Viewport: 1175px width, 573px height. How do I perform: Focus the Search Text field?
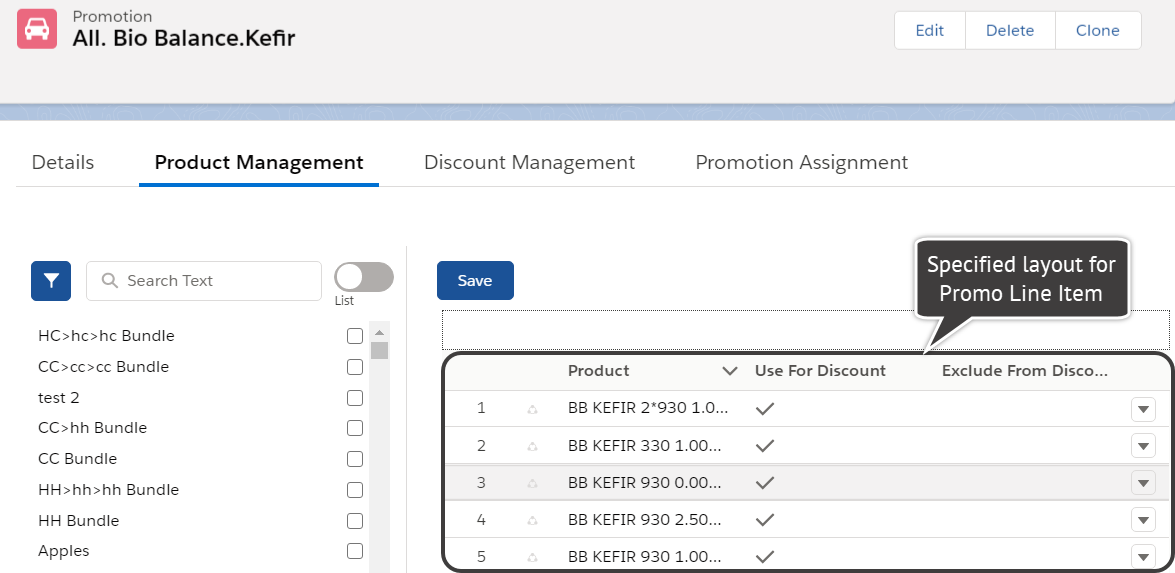[204, 281]
